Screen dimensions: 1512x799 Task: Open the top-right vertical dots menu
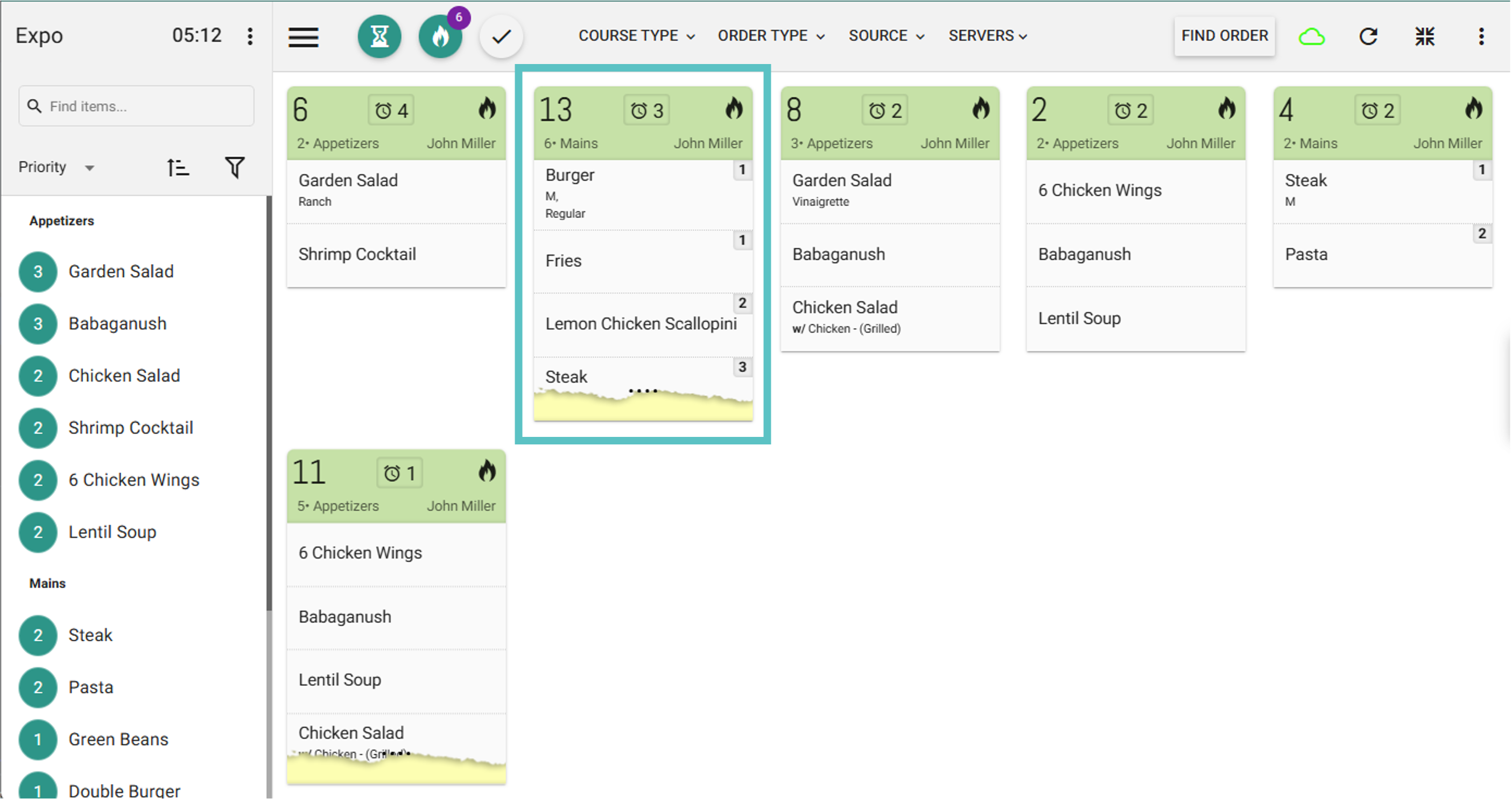pyautogui.click(x=1481, y=37)
